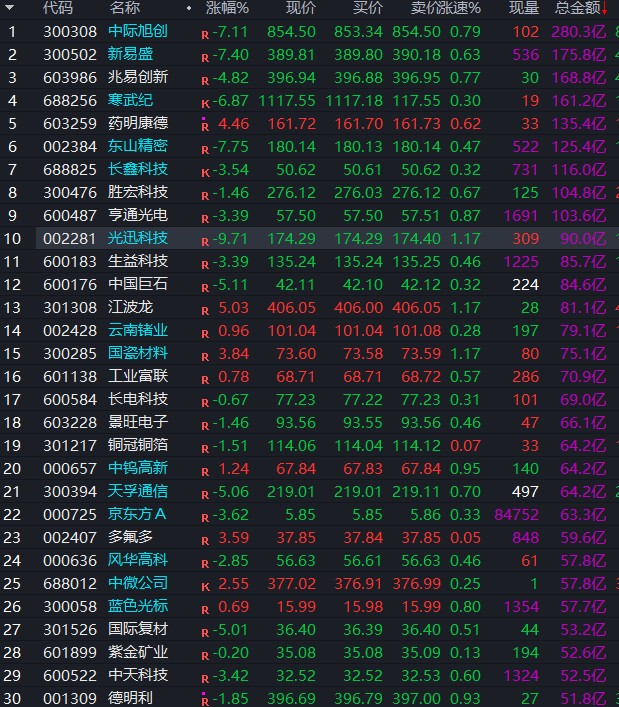Click stock code 688256

click(x=70, y=101)
